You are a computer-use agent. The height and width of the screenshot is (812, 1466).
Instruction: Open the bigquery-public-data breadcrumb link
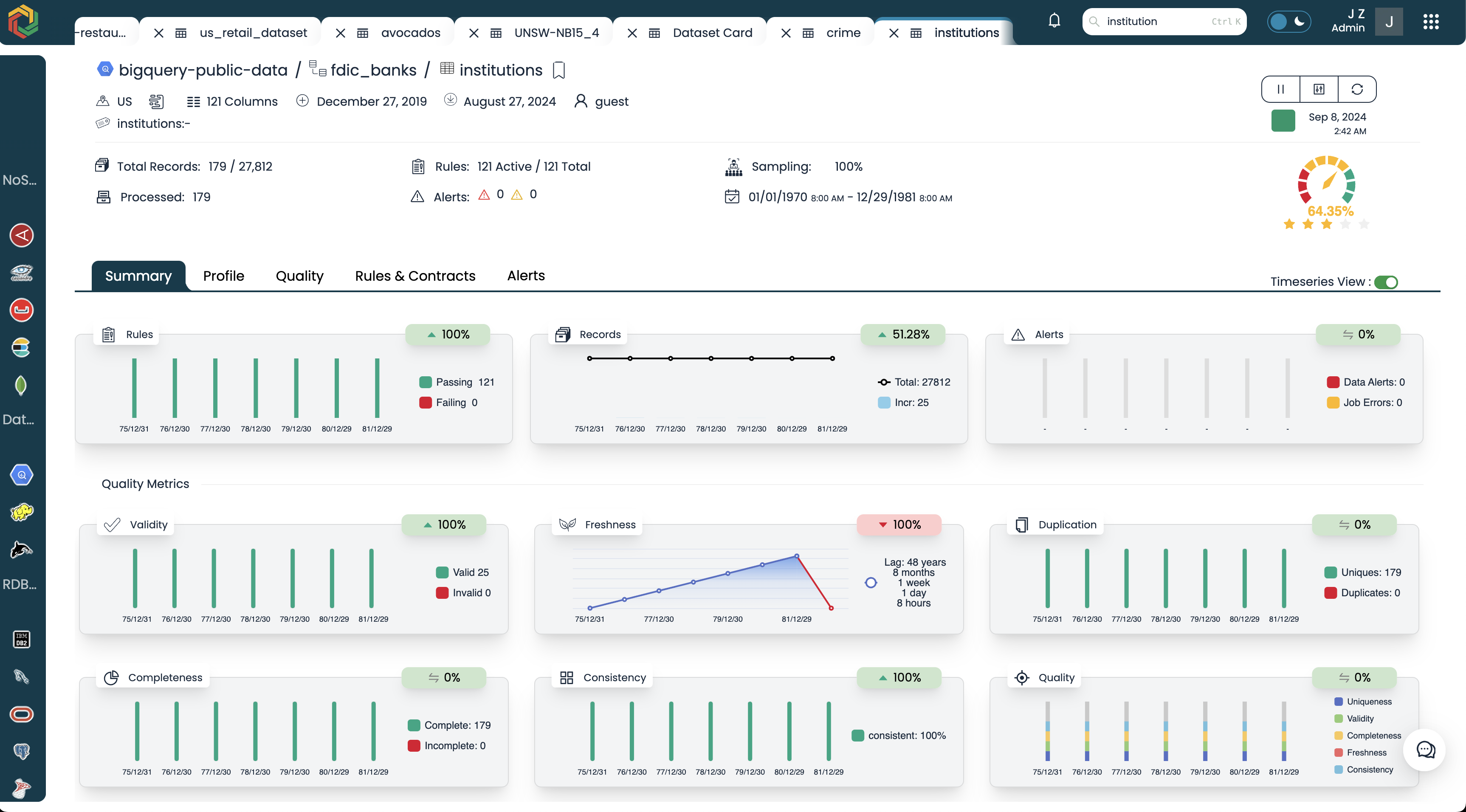(203, 70)
